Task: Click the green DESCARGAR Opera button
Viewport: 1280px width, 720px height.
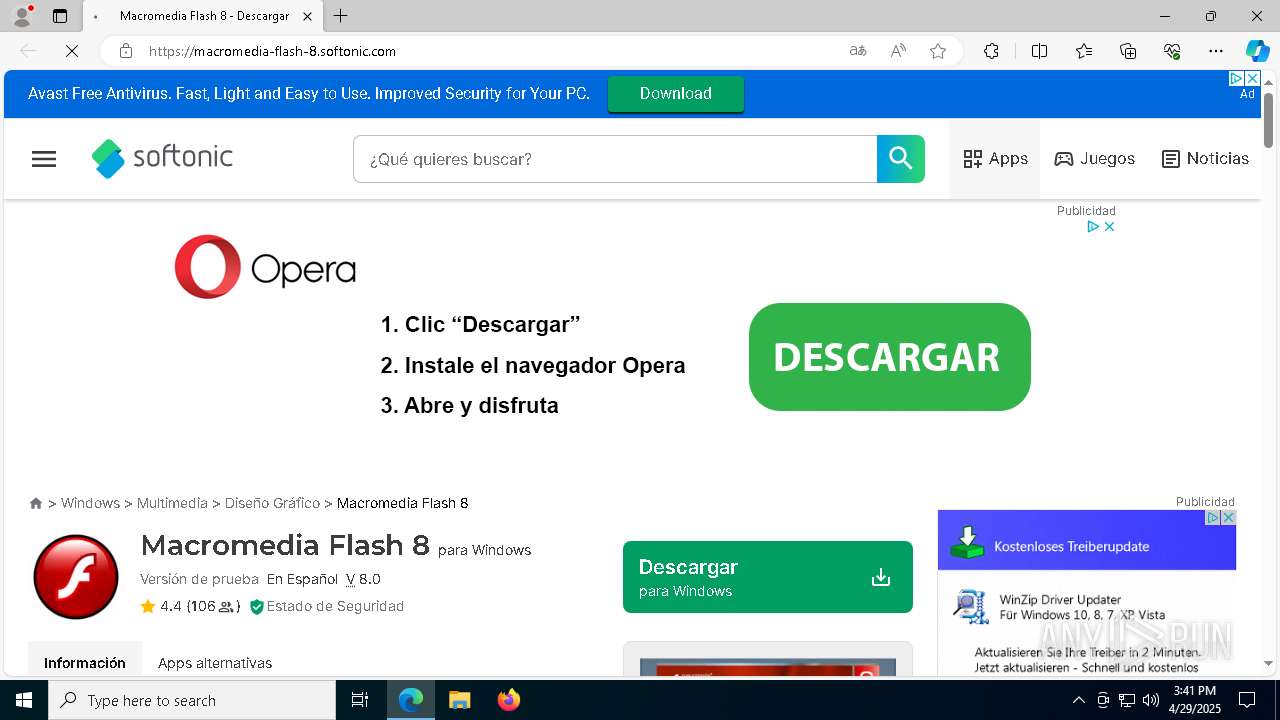Action: 889,357
